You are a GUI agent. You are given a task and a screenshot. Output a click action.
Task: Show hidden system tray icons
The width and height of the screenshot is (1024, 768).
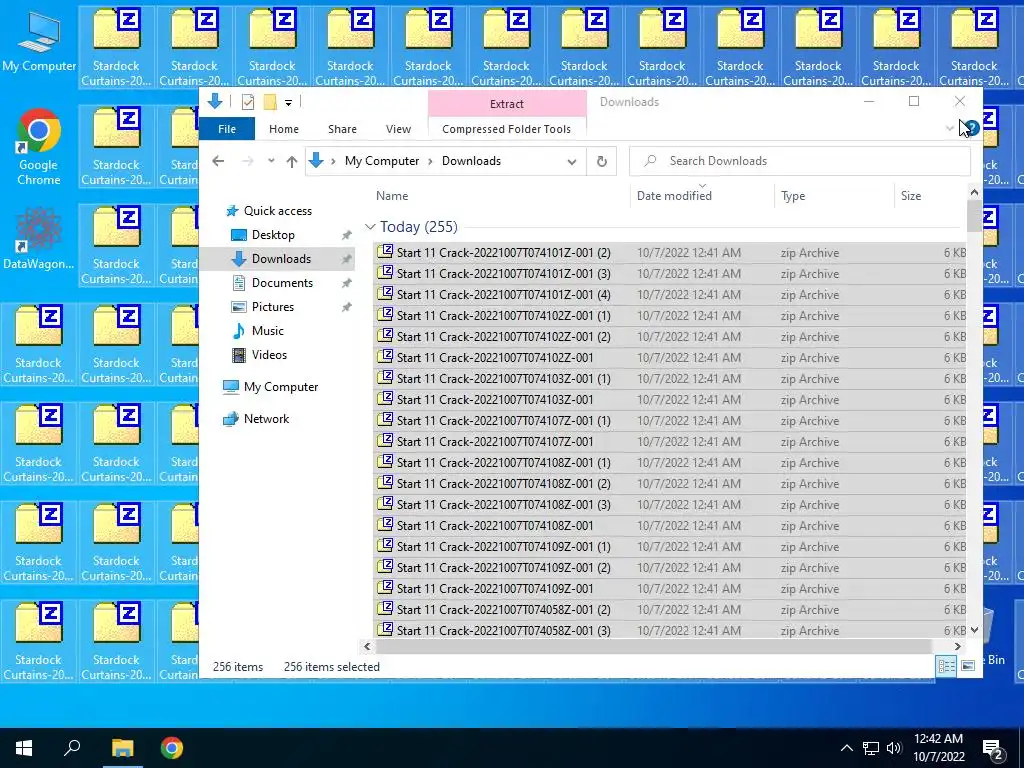coord(846,748)
